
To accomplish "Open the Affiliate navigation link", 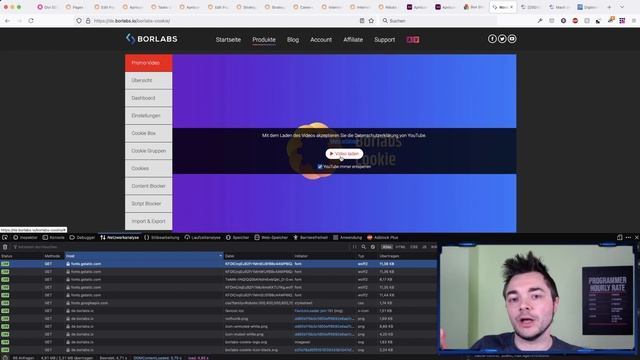I will (353, 40).
